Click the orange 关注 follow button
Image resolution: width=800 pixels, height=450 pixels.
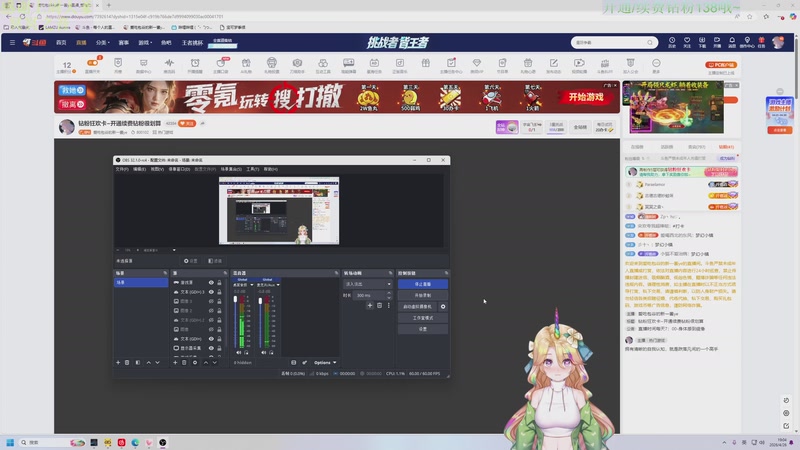(x=187, y=123)
